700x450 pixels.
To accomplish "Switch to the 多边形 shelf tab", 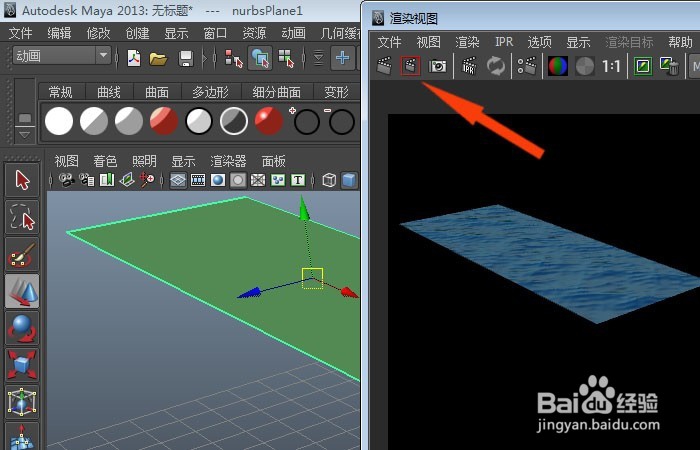I will pos(210,92).
